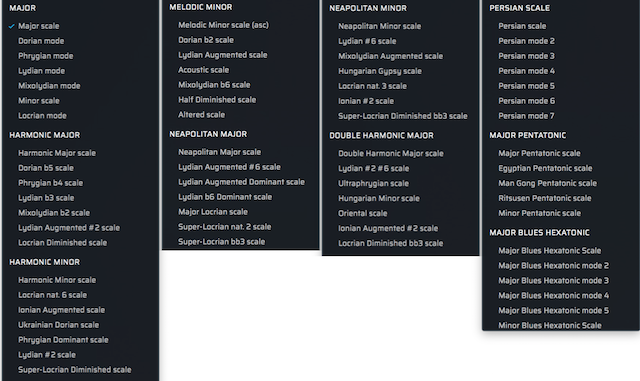Screen dimensions: 640x381
Task: Select Mixolydian Augmented scale
Action: point(390,56)
